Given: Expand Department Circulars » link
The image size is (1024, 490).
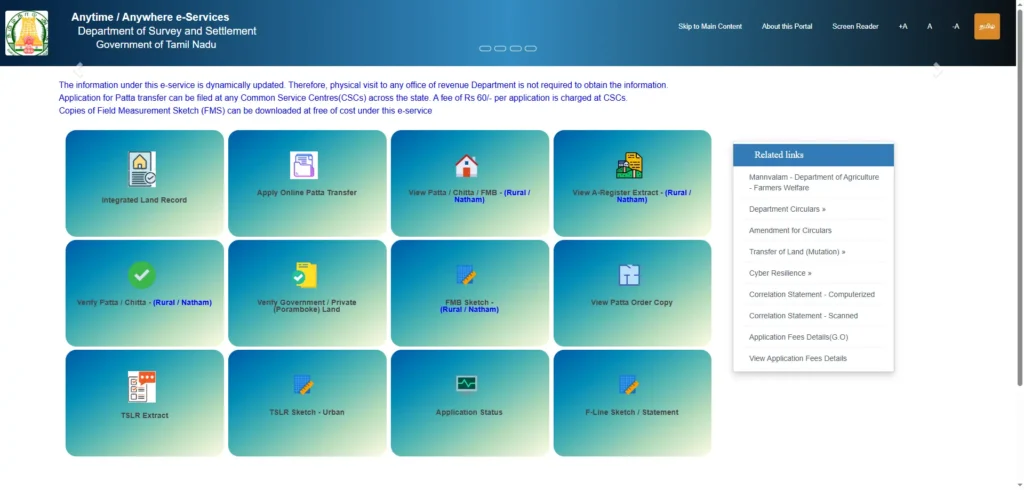Looking at the screenshot, I should tap(787, 209).
